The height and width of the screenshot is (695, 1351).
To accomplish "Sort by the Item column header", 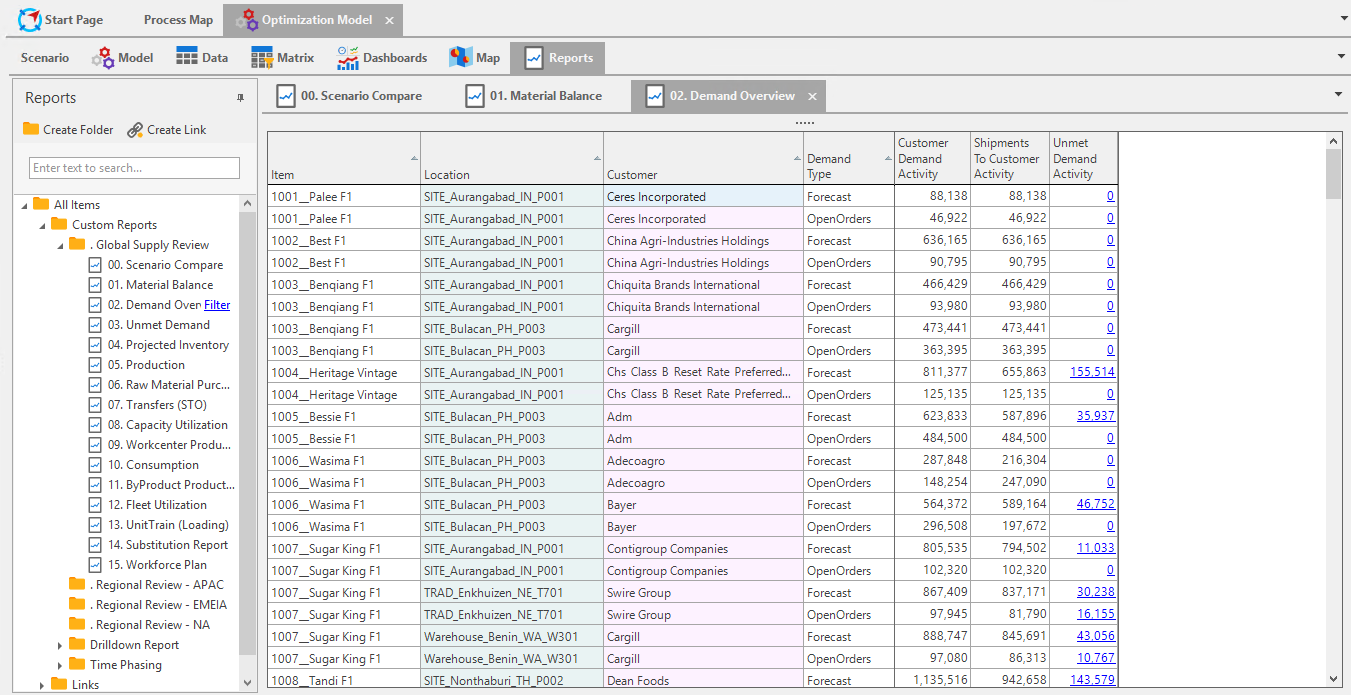I will [343, 158].
